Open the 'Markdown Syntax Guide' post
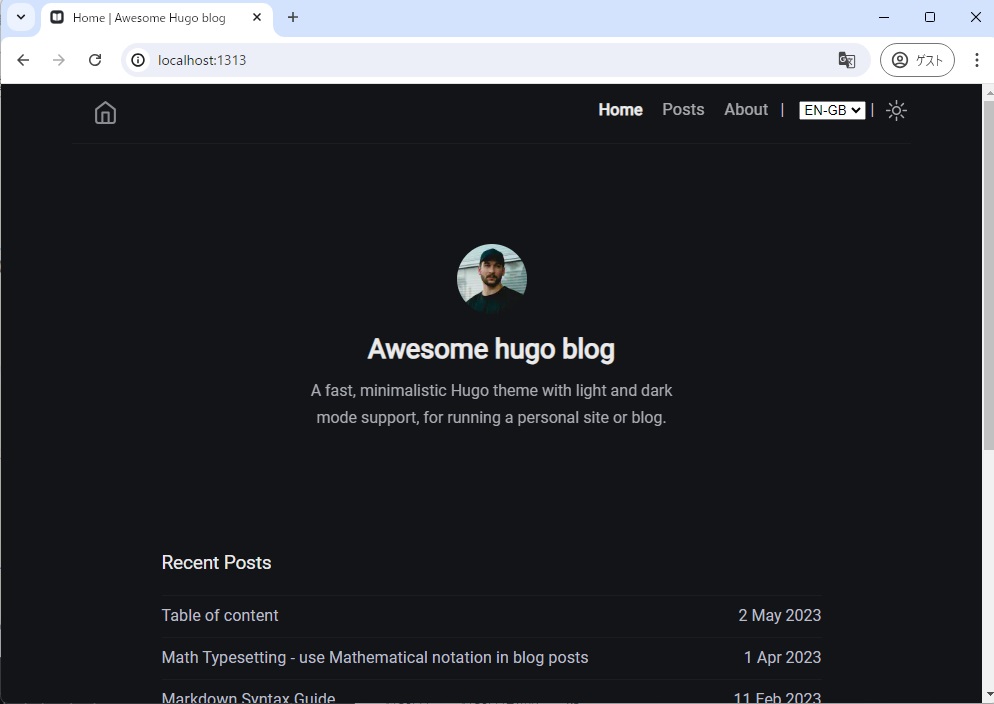 pos(248,698)
